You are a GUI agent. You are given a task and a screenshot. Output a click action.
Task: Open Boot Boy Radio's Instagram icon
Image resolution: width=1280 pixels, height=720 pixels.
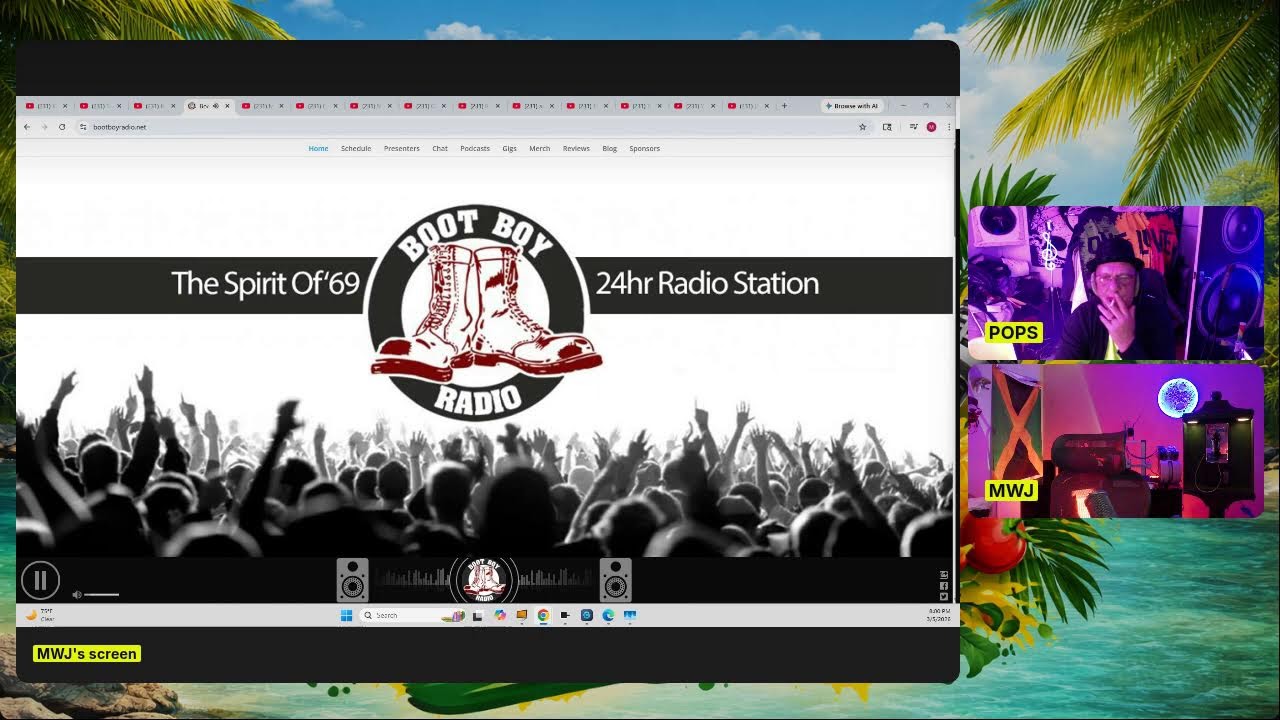tap(944, 575)
